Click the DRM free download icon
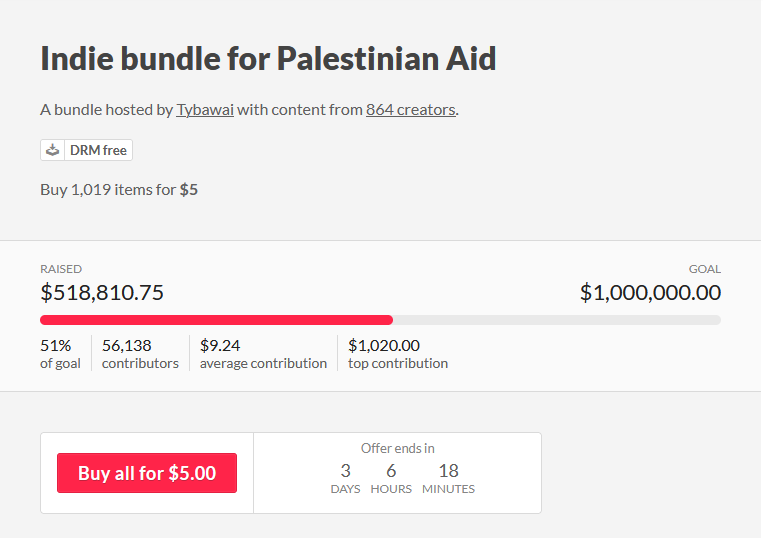This screenshot has height=538, width=763. click(x=53, y=150)
